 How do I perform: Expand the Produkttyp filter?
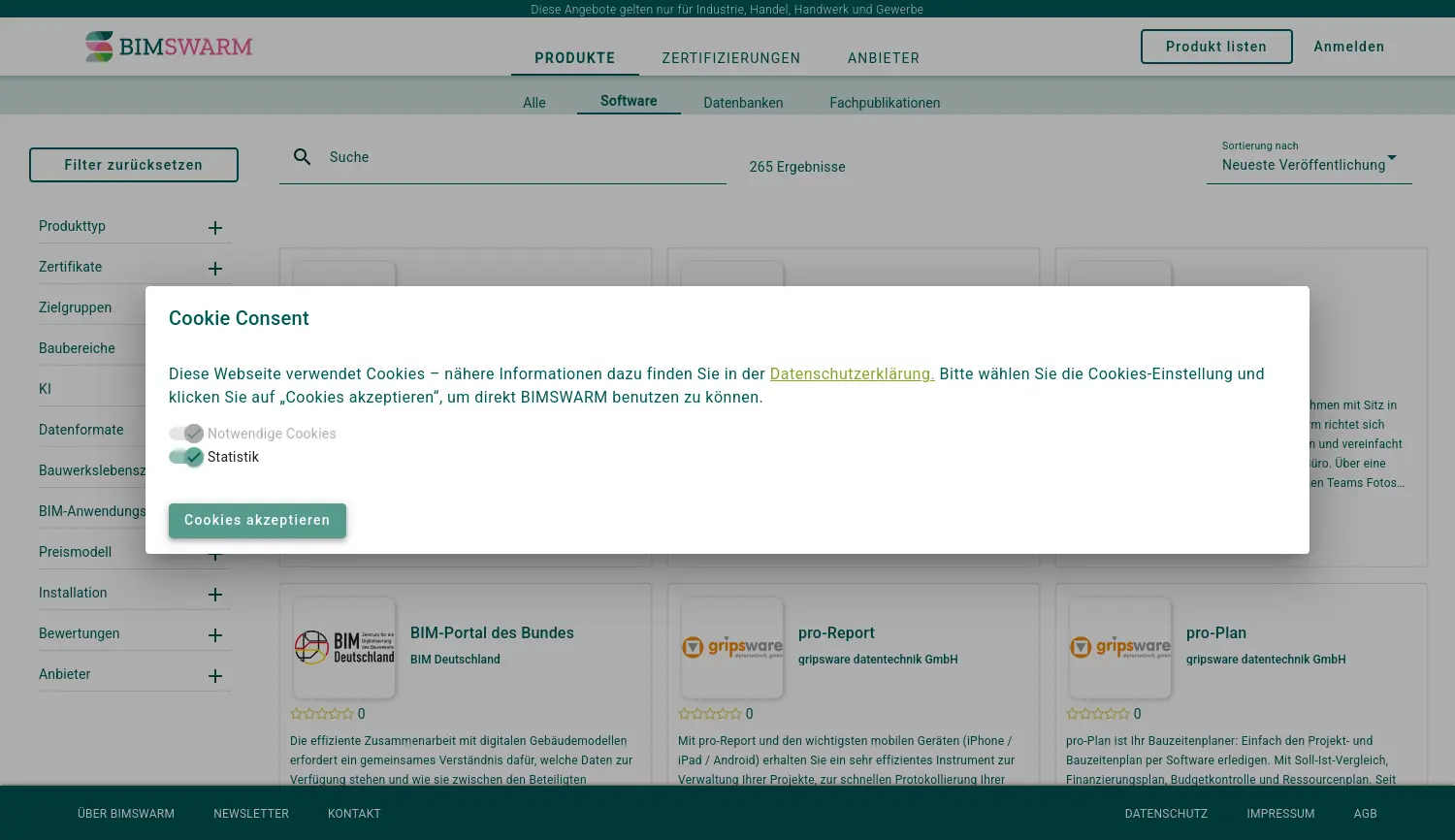tap(215, 228)
